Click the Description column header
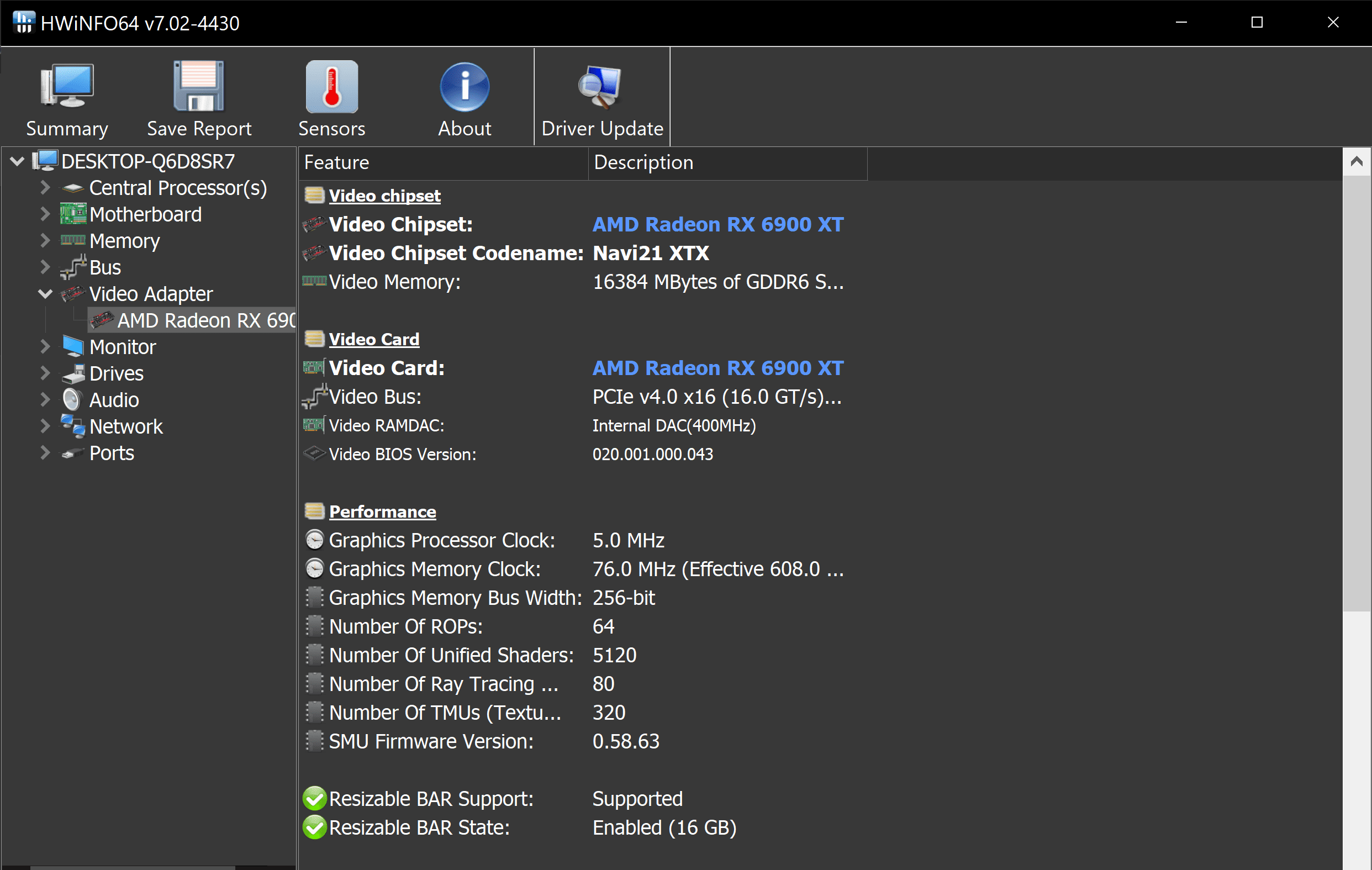1372x870 pixels. (727, 163)
